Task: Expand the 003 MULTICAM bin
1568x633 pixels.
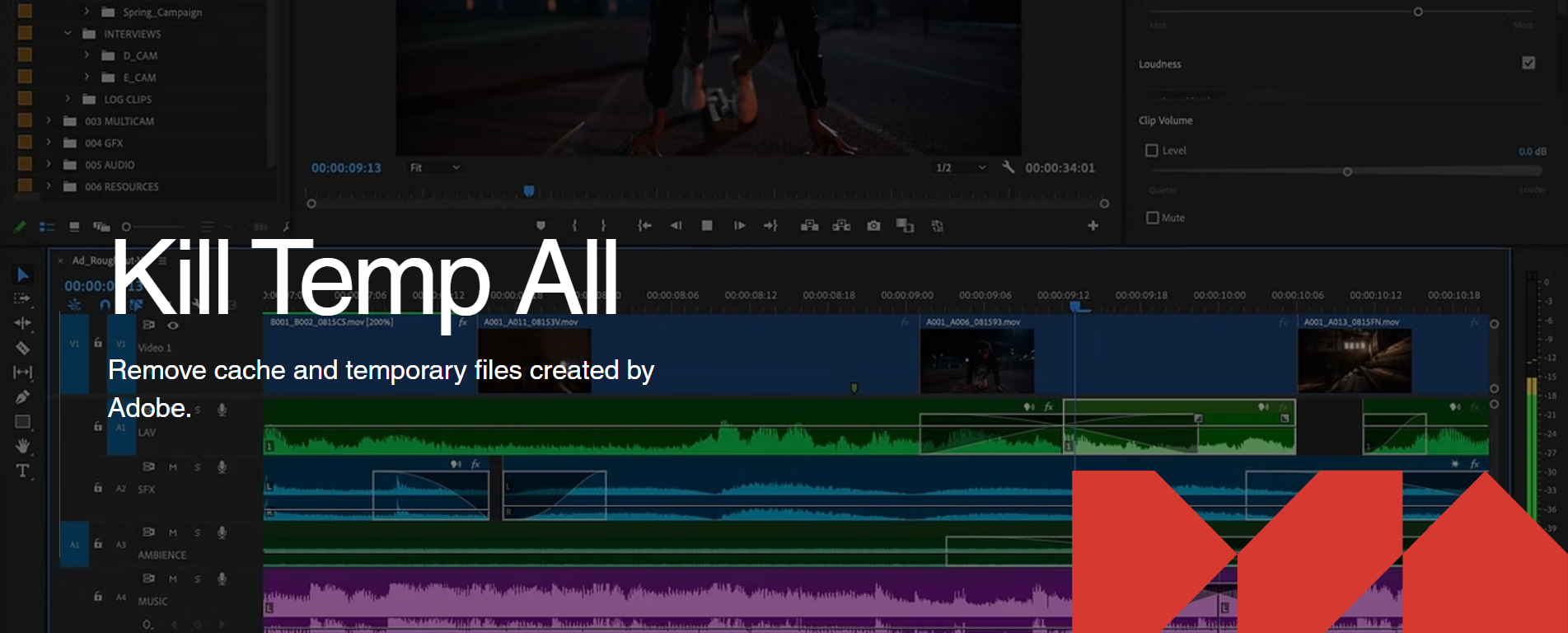Action: (49, 120)
